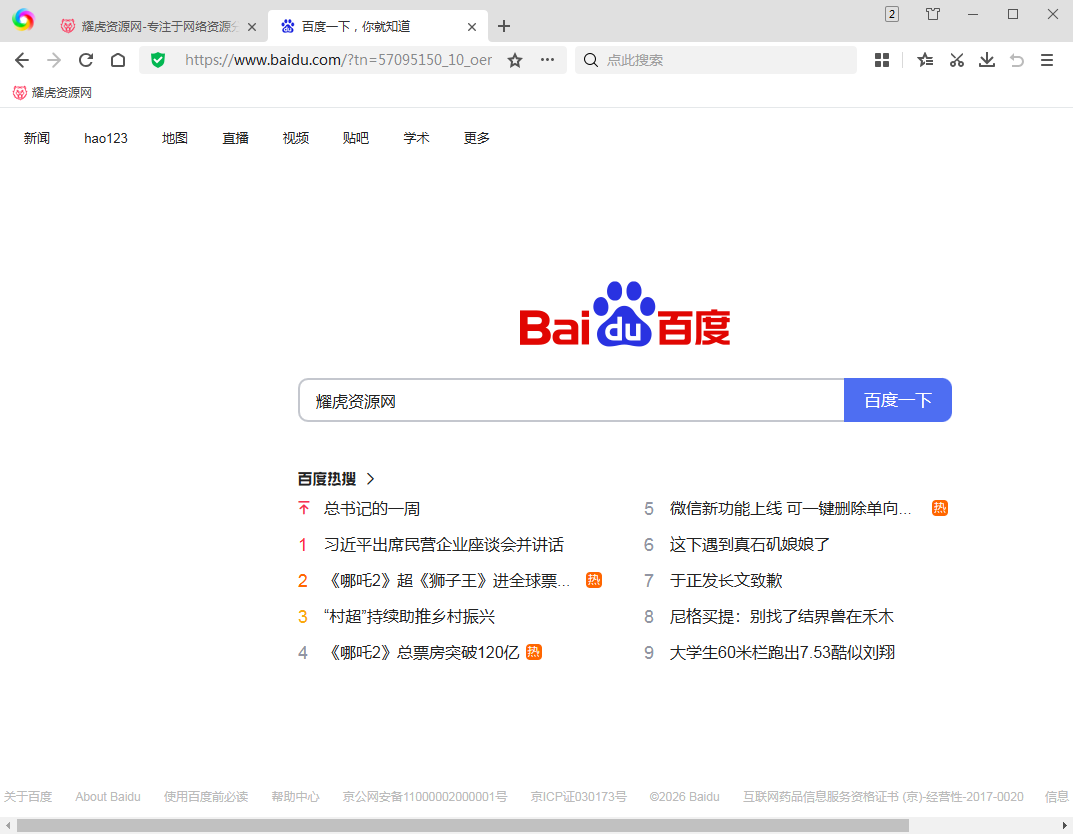Open the downloads icon
The image size is (1073, 834).
(986, 60)
